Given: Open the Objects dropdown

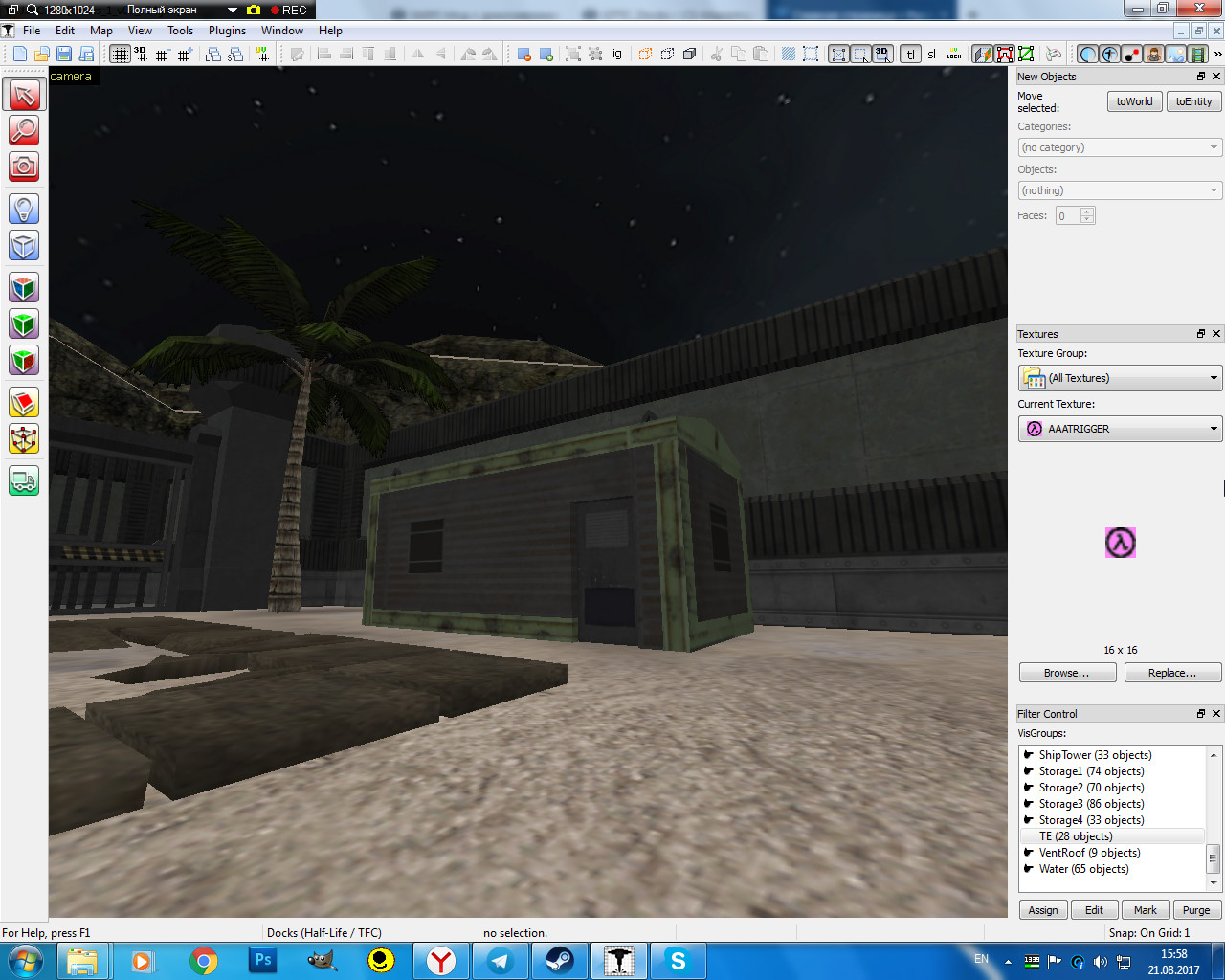Looking at the screenshot, I should [x=1120, y=190].
